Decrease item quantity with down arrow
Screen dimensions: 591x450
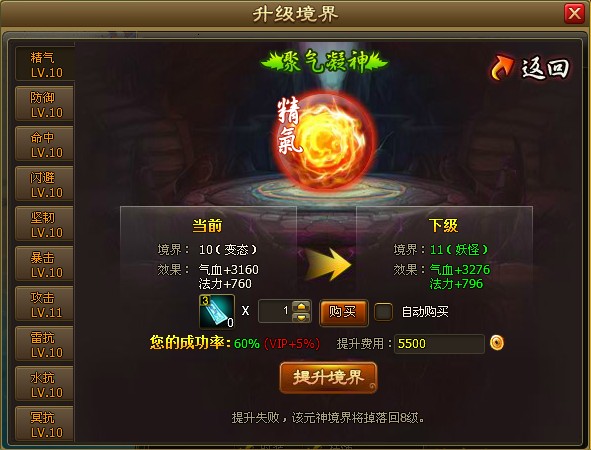click(x=301, y=317)
